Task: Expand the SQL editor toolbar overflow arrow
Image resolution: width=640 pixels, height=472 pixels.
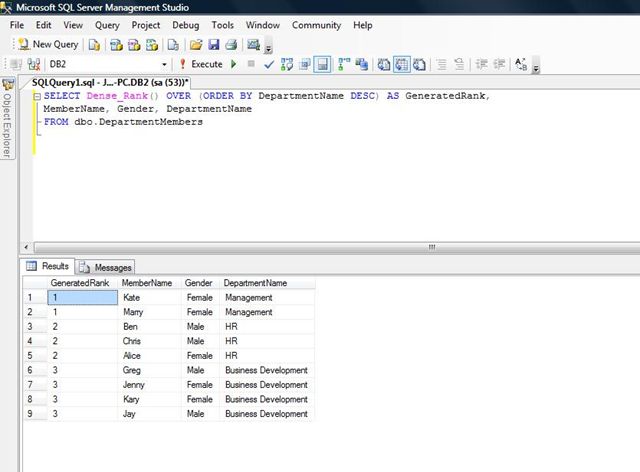Action: point(536,68)
